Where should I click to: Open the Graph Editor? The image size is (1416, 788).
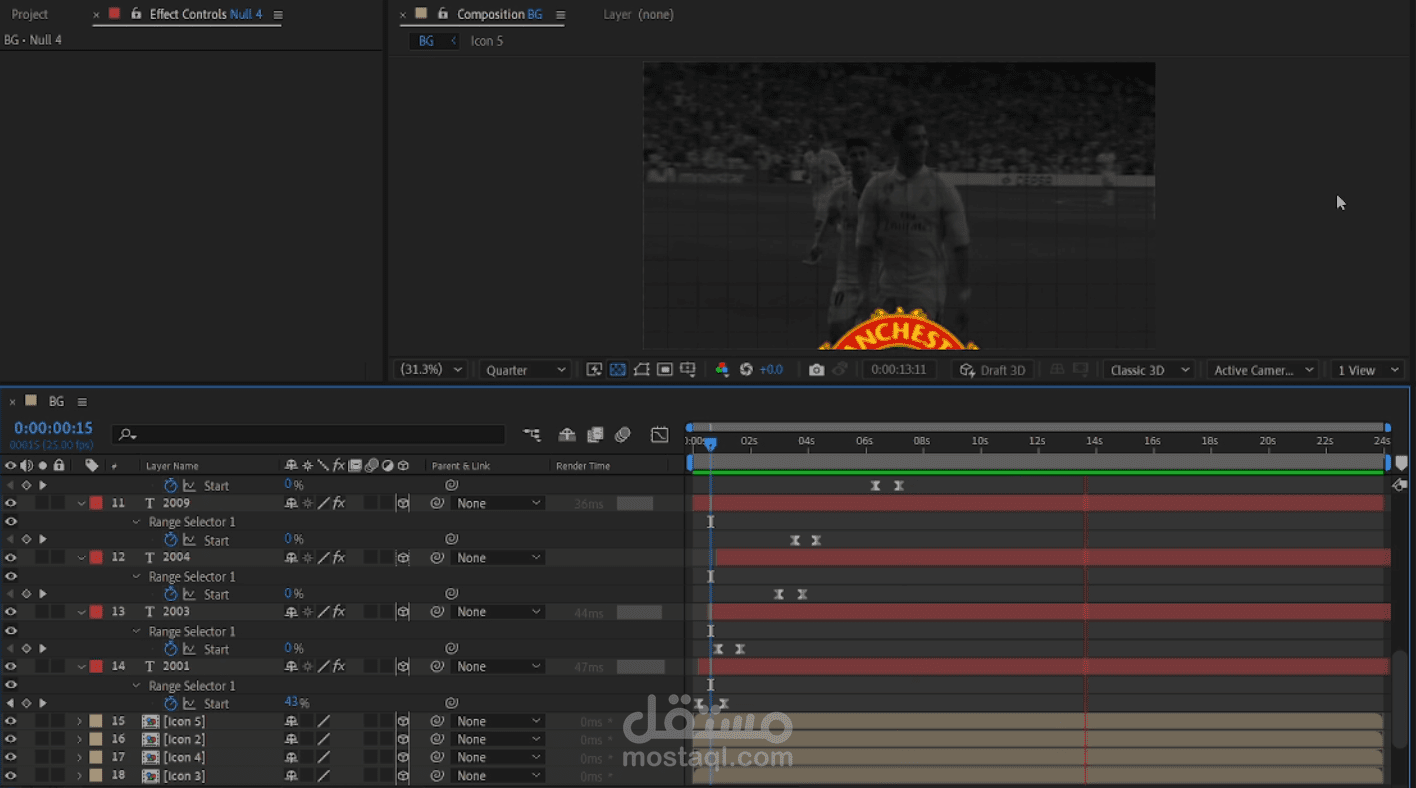(x=659, y=435)
